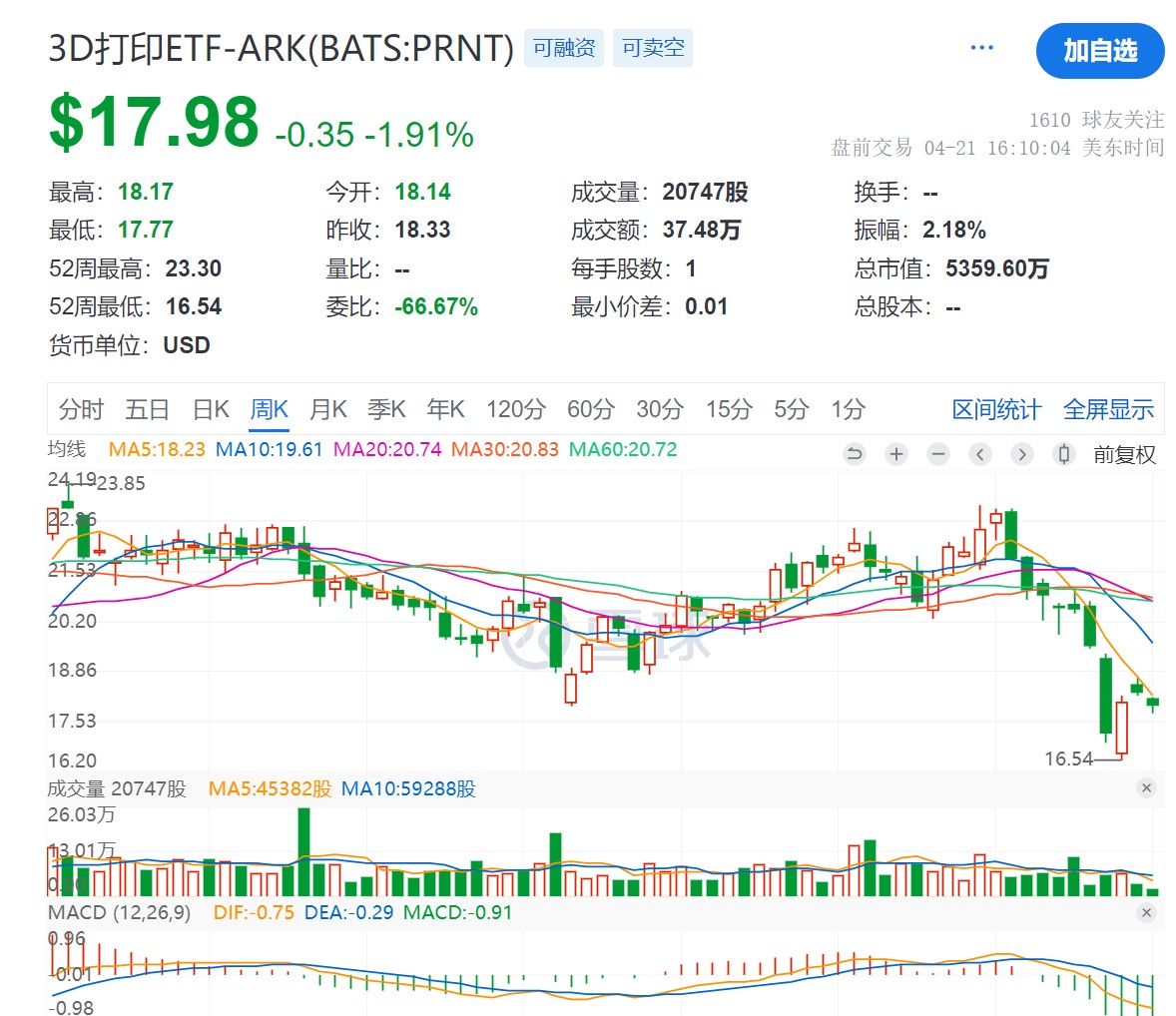Toggle candlestick style icon in chart toolbar

(x=1064, y=455)
